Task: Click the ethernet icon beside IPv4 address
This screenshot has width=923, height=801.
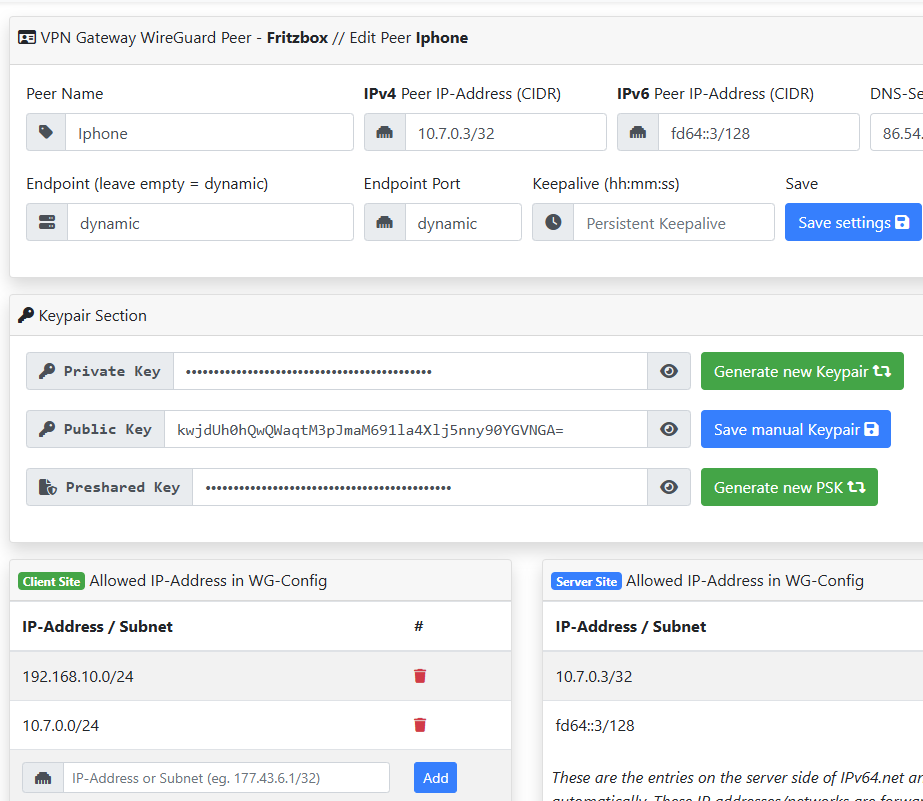Action: pos(384,133)
